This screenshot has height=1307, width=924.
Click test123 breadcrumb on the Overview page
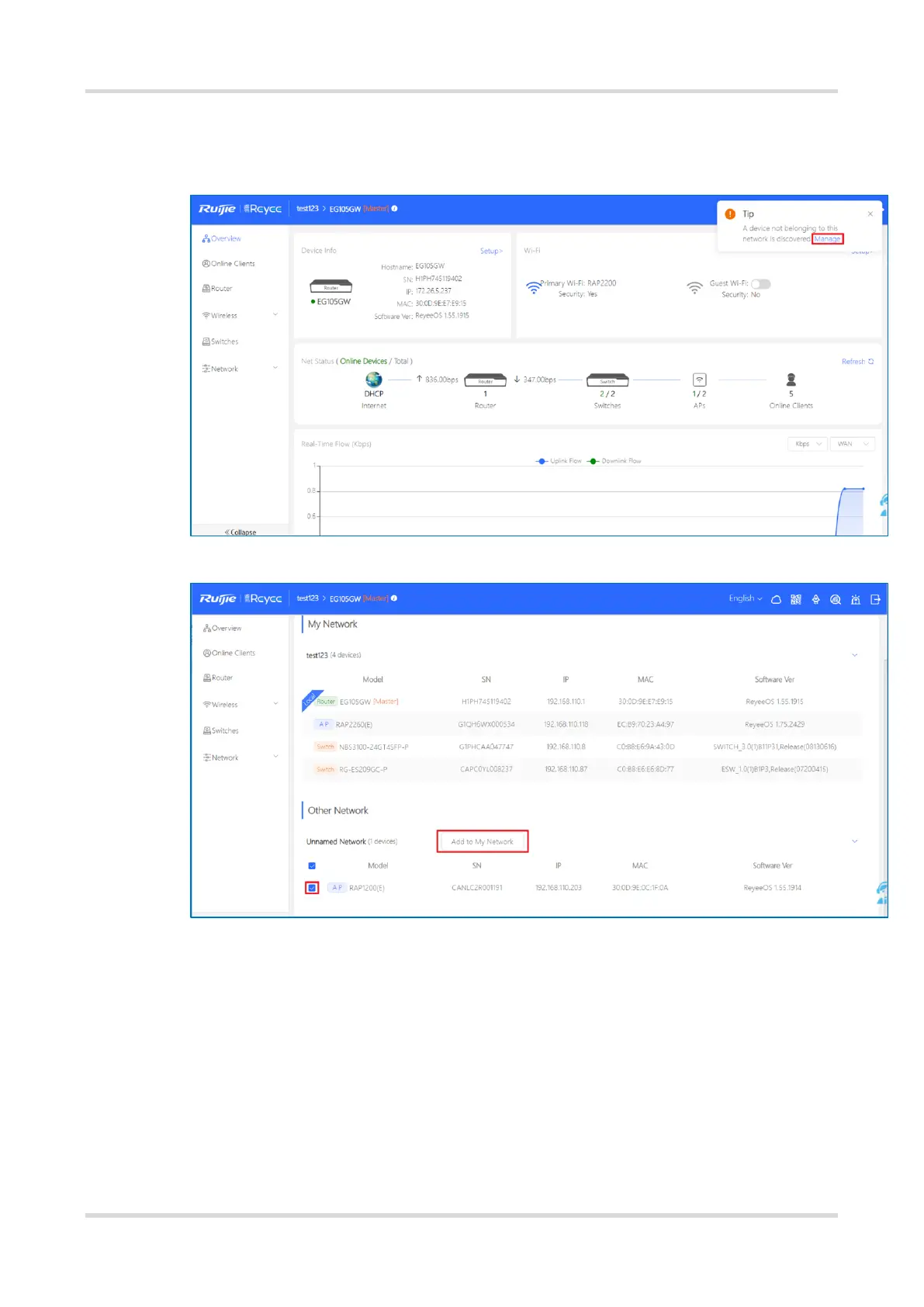tap(308, 209)
